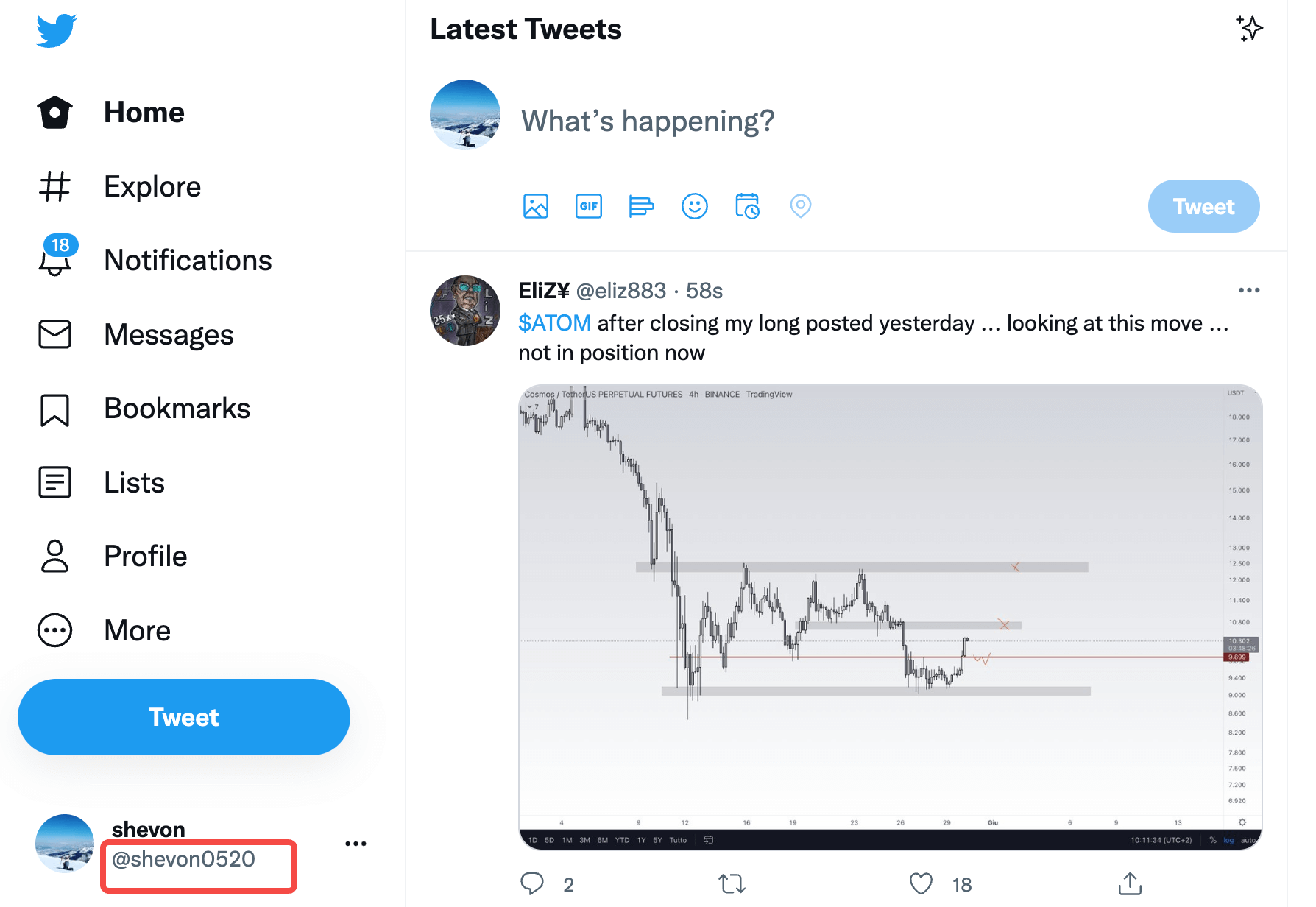Add an image to the tweet
Viewport: 1316px width, 907px height.
(536, 206)
